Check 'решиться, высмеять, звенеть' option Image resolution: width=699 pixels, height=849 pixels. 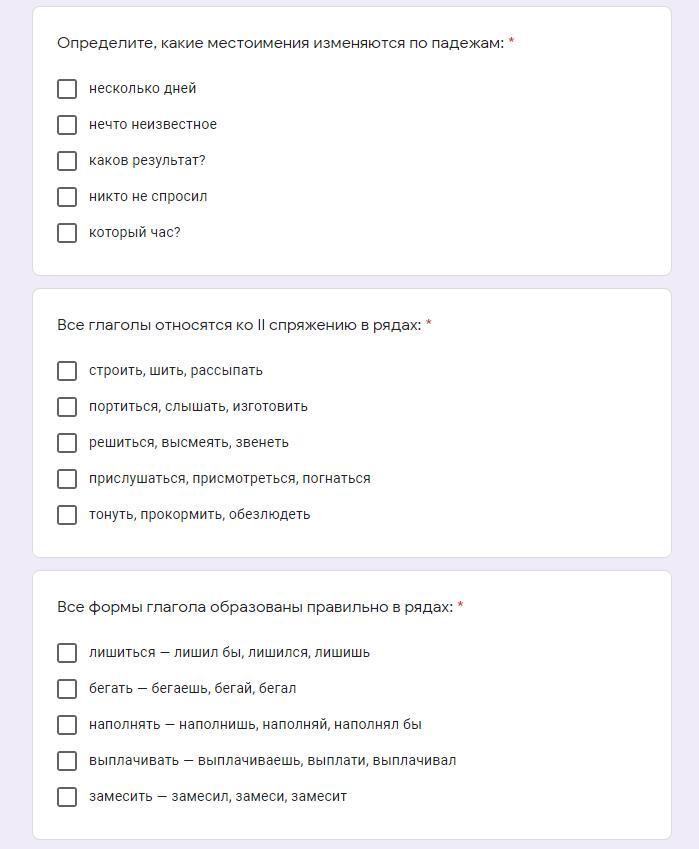click(67, 443)
